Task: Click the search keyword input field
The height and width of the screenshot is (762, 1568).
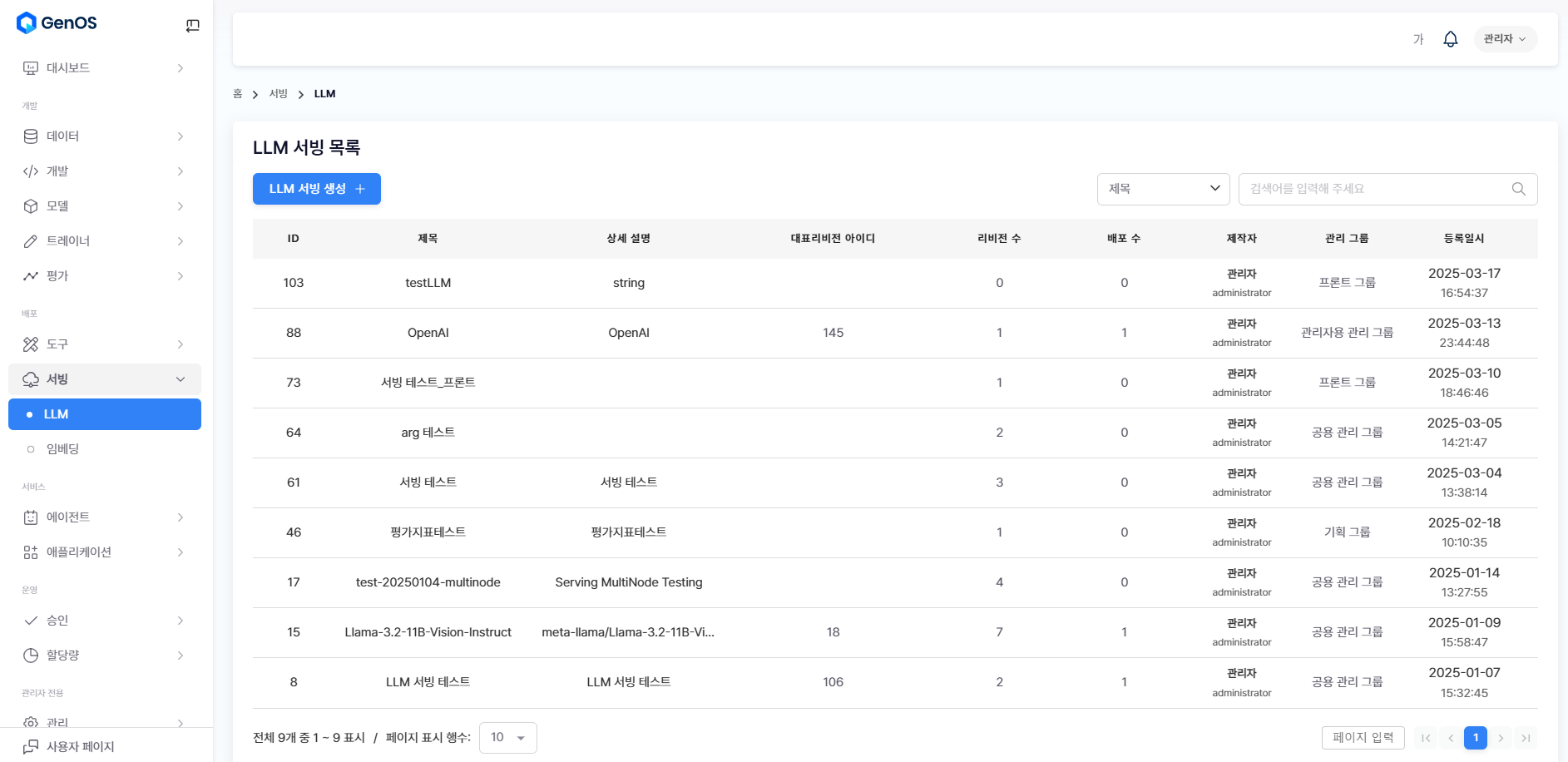Action: (1377, 189)
